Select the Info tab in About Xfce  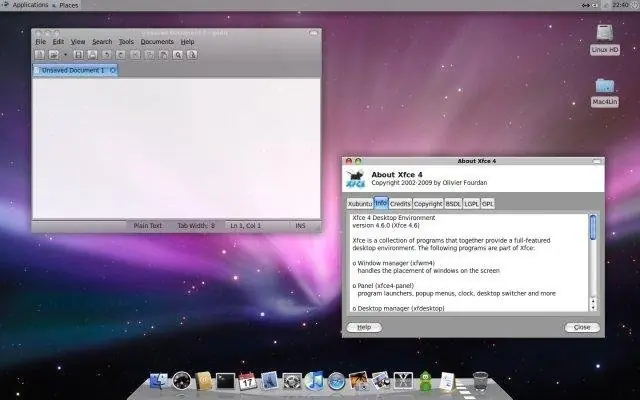(381, 203)
